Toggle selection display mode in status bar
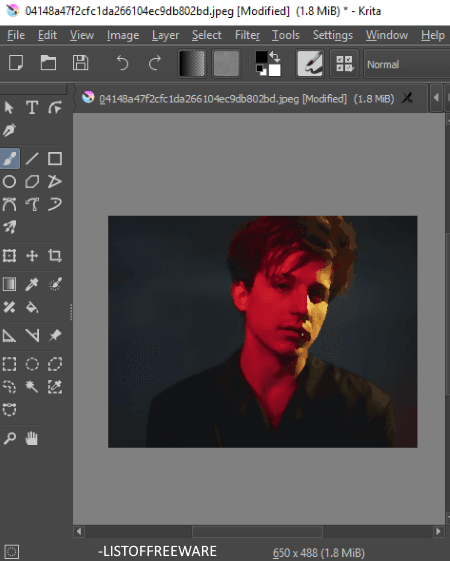The width and height of the screenshot is (450, 561). (11, 551)
